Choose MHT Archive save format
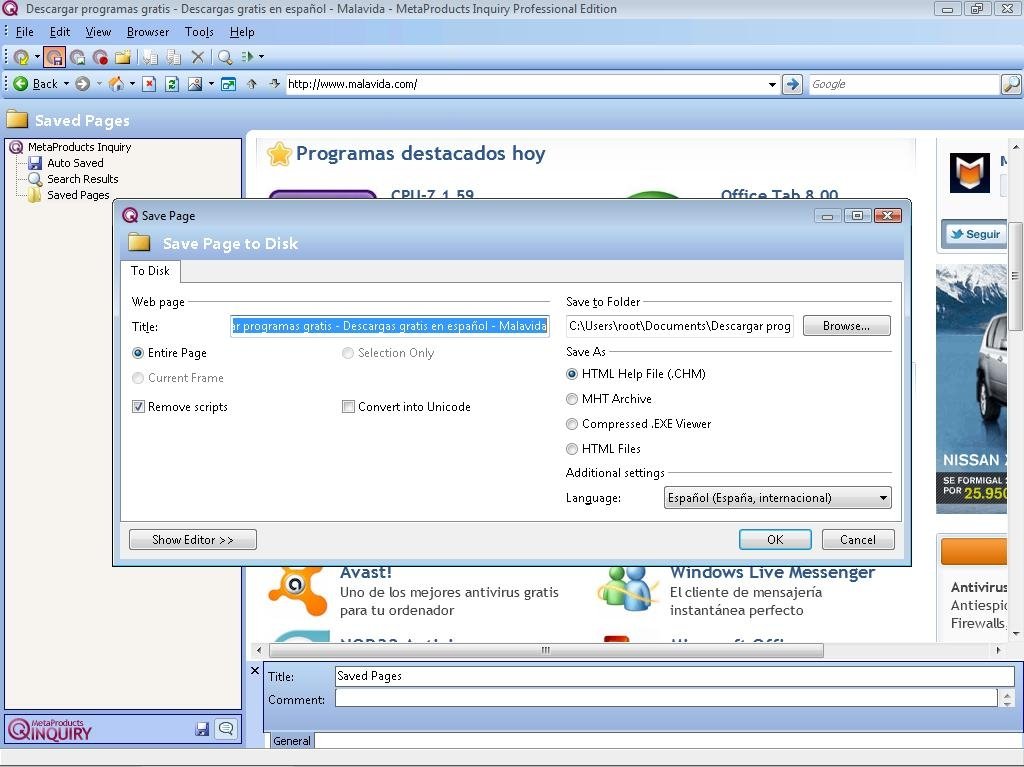 pyautogui.click(x=571, y=399)
